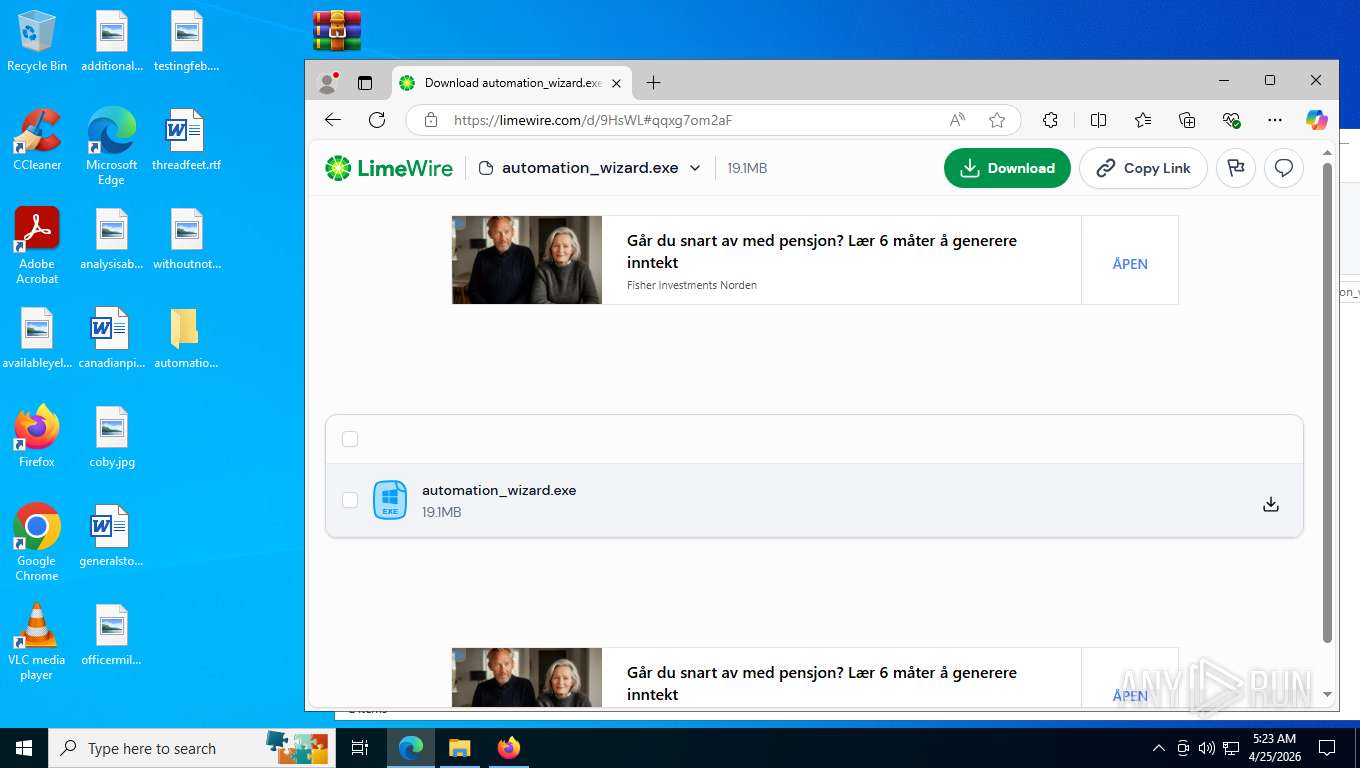
Task: Open Split screen icon in Edge toolbar
Action: pos(1098,120)
